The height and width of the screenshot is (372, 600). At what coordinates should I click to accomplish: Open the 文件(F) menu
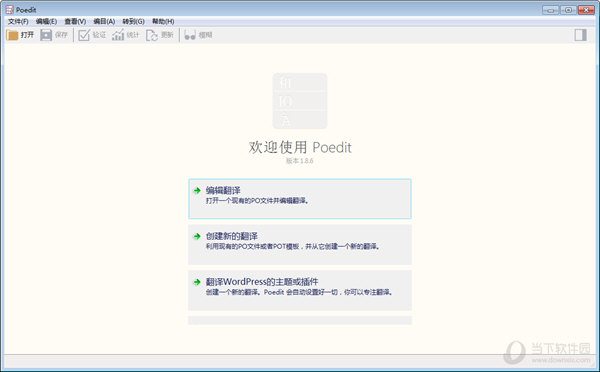click(18, 21)
